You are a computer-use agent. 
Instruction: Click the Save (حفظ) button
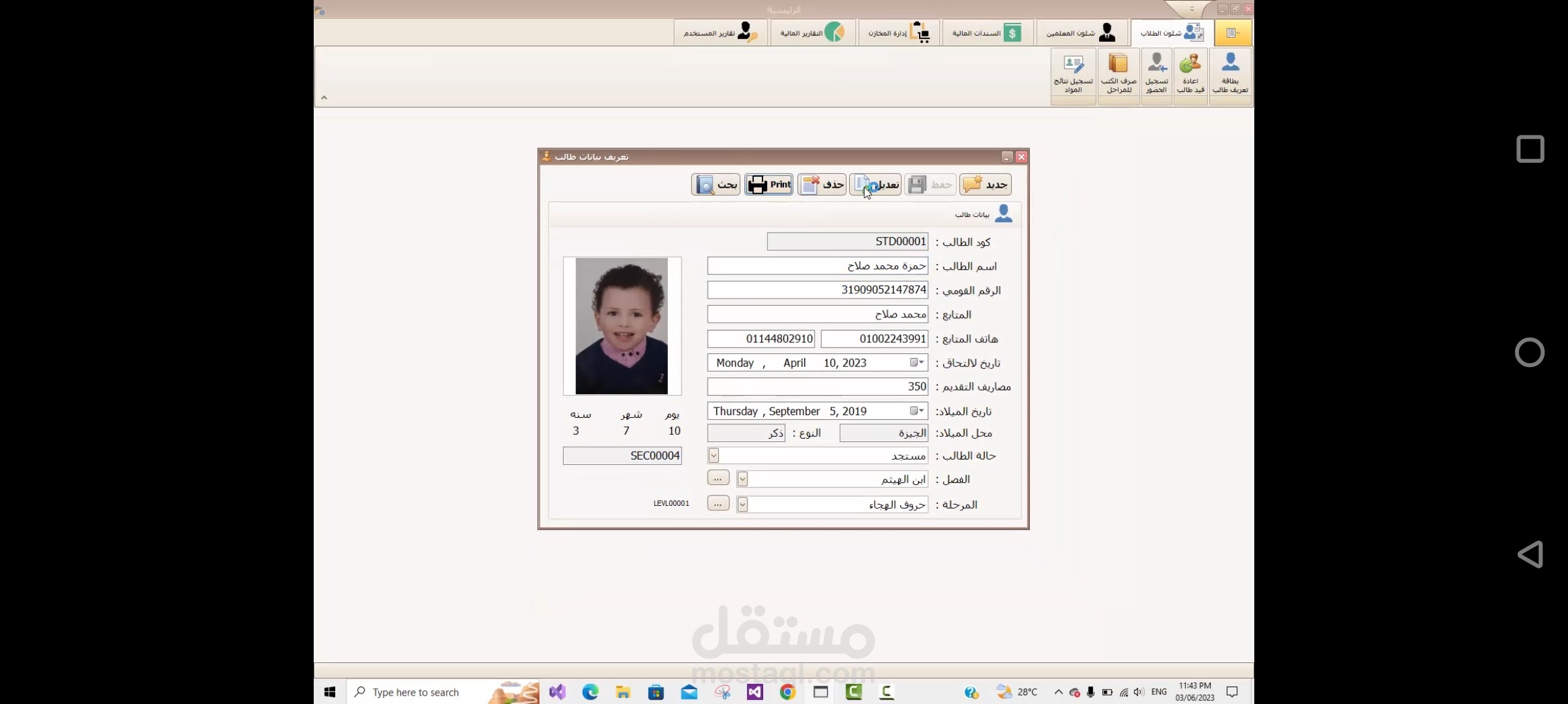tap(930, 184)
